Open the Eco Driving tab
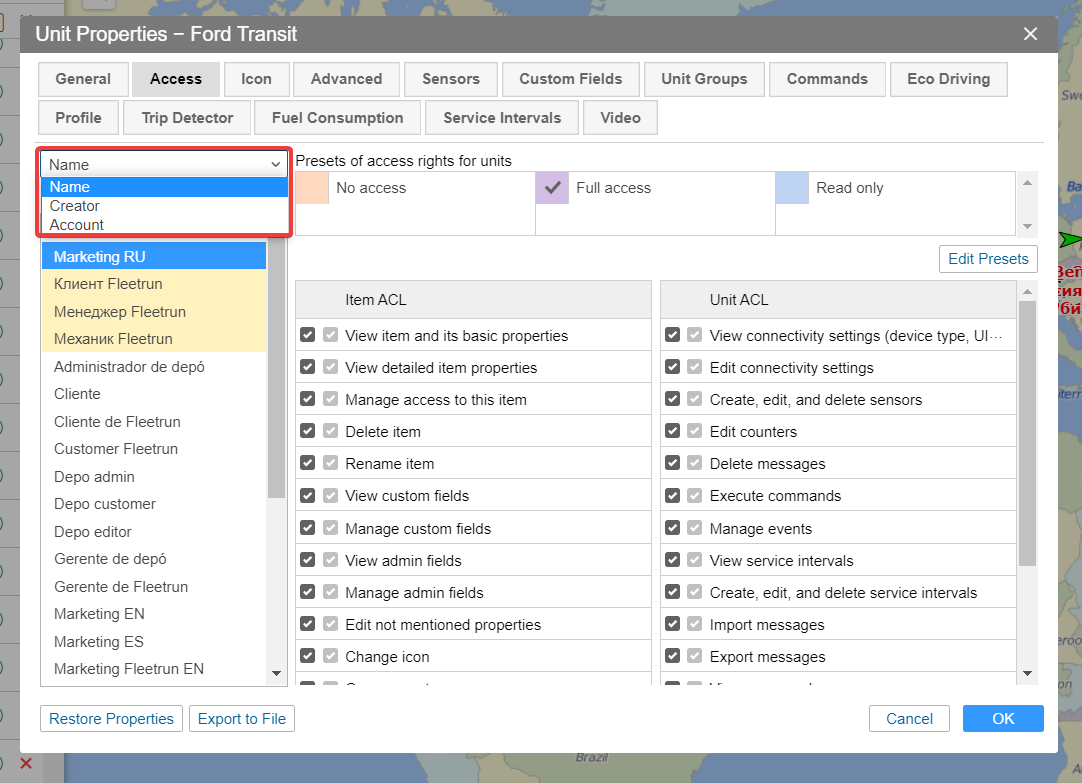The width and height of the screenshot is (1082, 783). (948, 79)
